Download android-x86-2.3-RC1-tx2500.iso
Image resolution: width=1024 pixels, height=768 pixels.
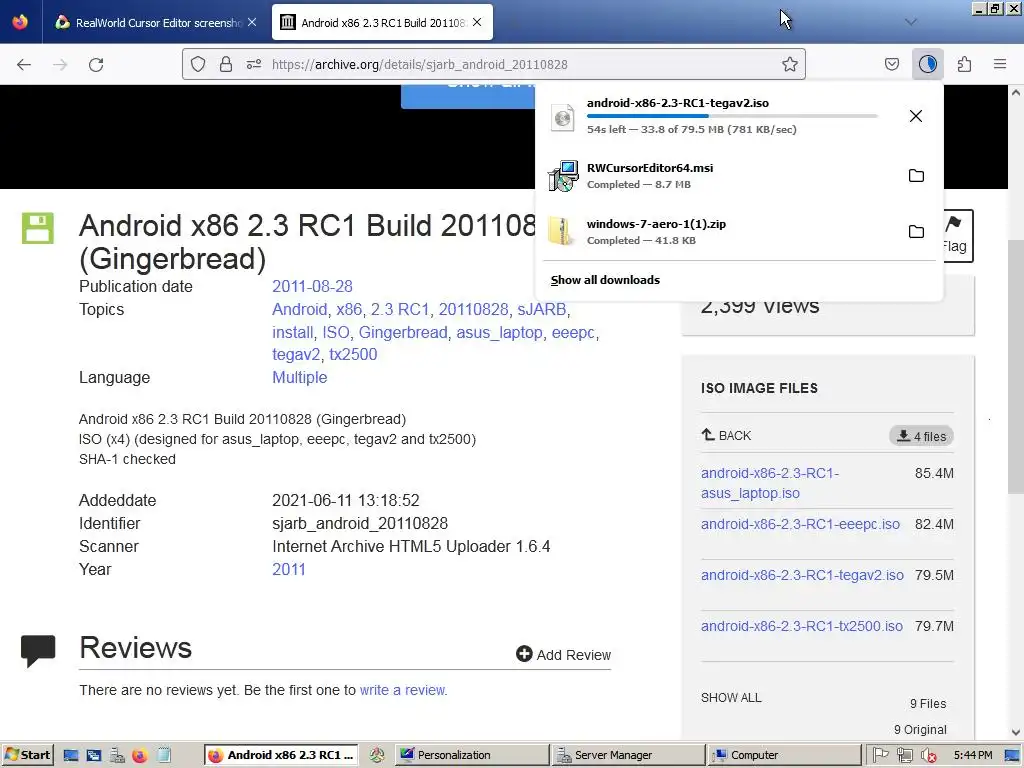coord(801,626)
